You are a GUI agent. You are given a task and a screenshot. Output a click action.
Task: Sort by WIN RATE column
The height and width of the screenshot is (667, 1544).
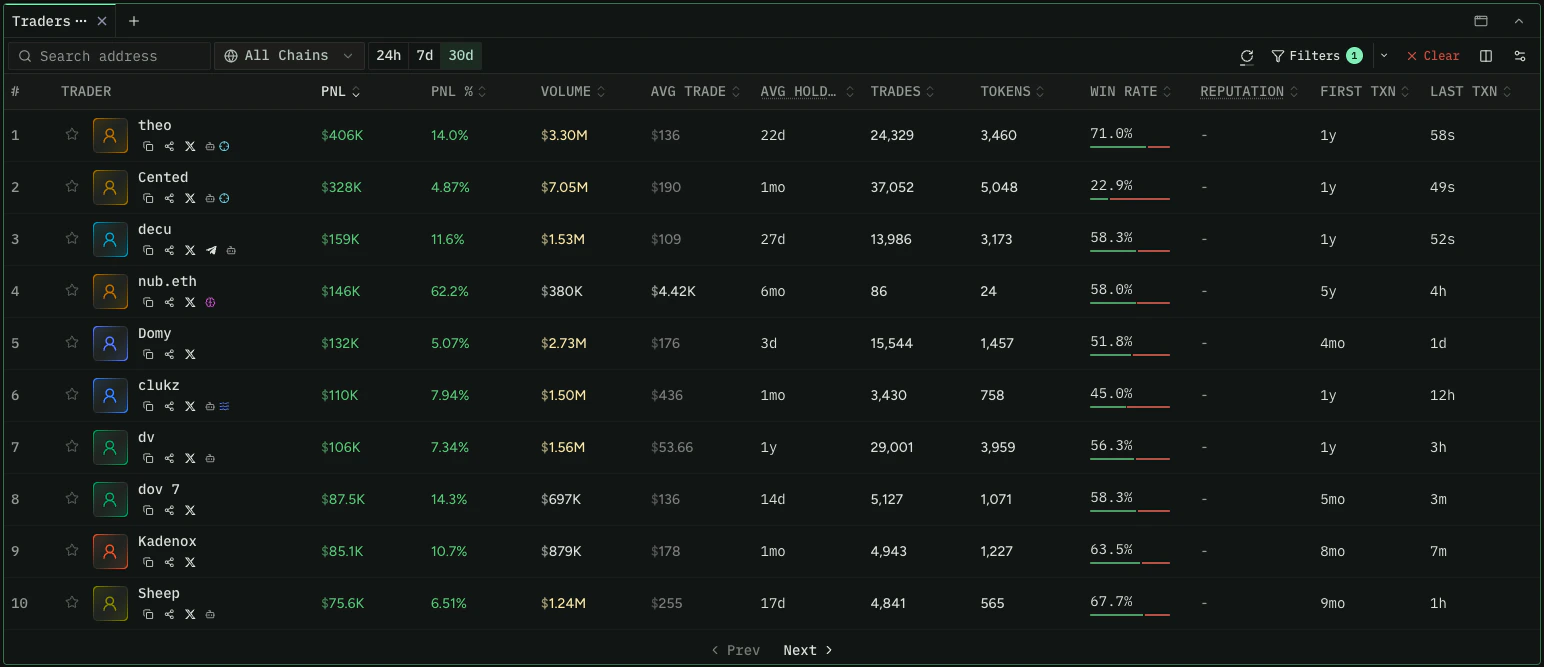click(1131, 91)
